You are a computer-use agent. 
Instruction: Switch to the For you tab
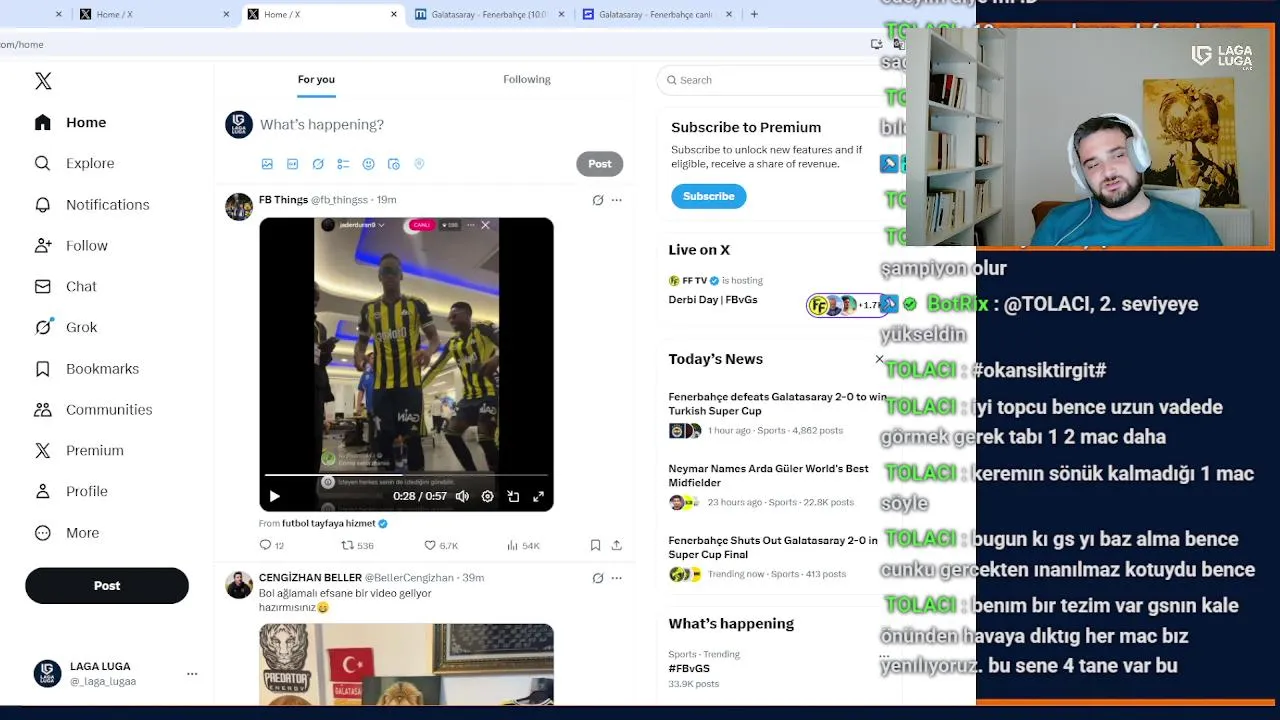(x=316, y=79)
